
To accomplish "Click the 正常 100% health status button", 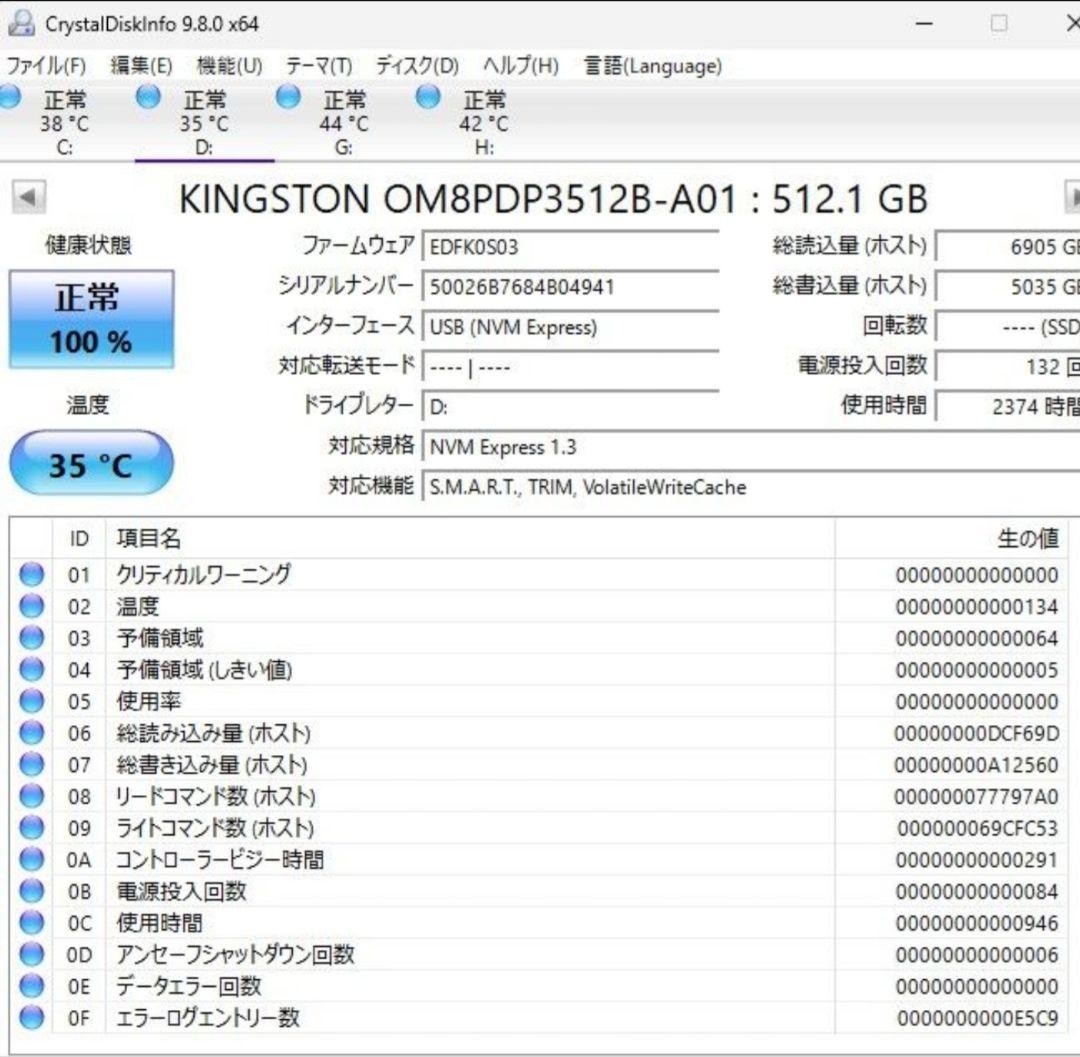I will tap(92, 319).
